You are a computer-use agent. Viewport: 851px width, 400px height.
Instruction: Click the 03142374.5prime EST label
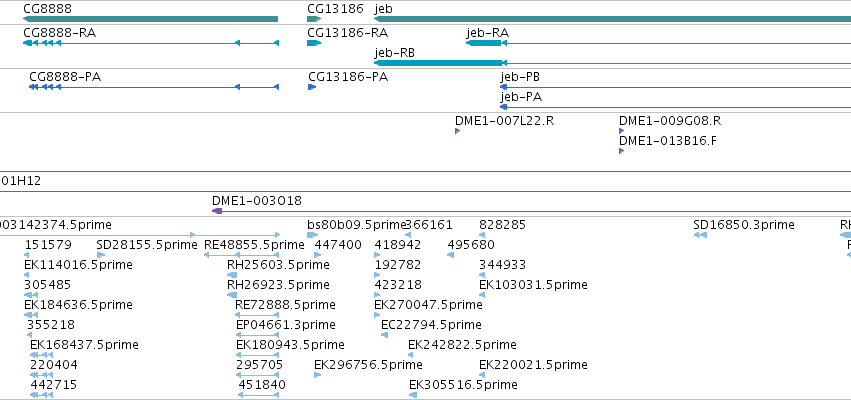coord(56,225)
